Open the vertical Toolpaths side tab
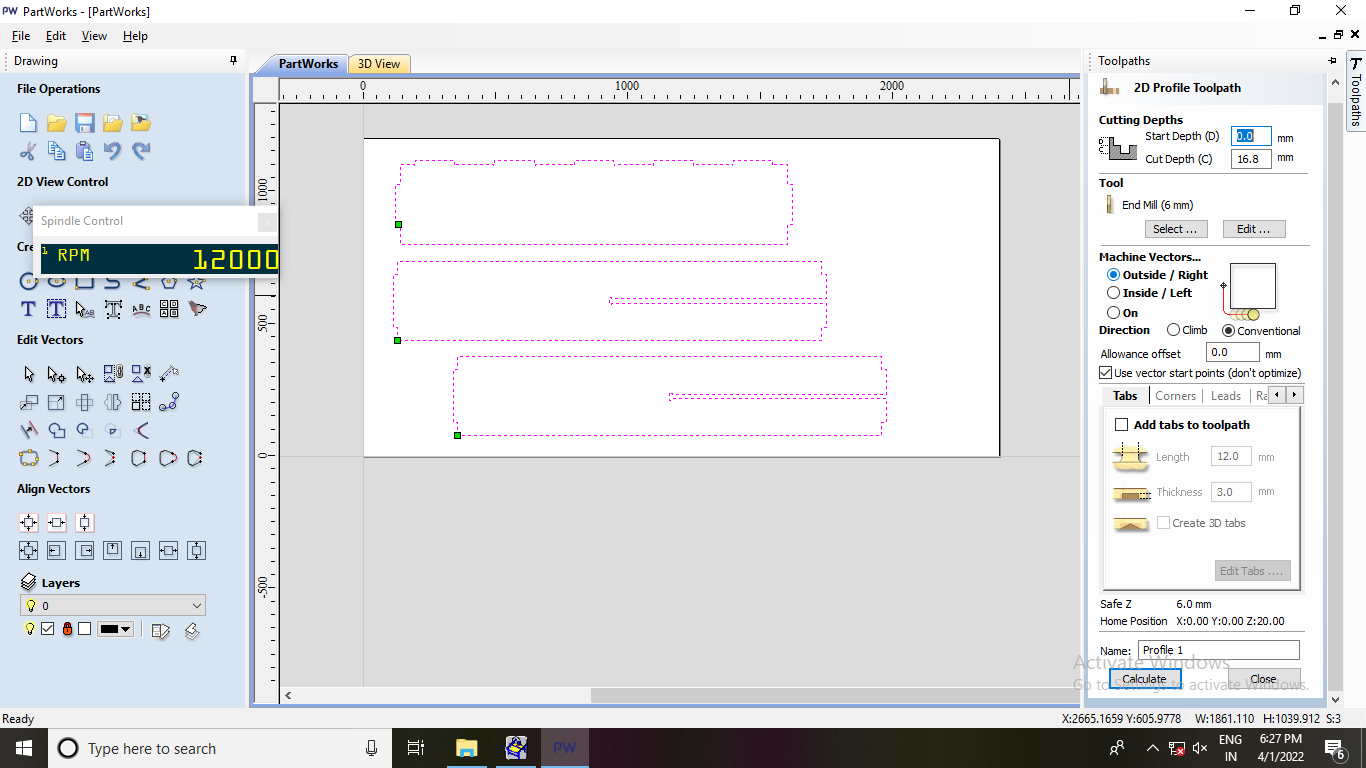 [x=1355, y=92]
